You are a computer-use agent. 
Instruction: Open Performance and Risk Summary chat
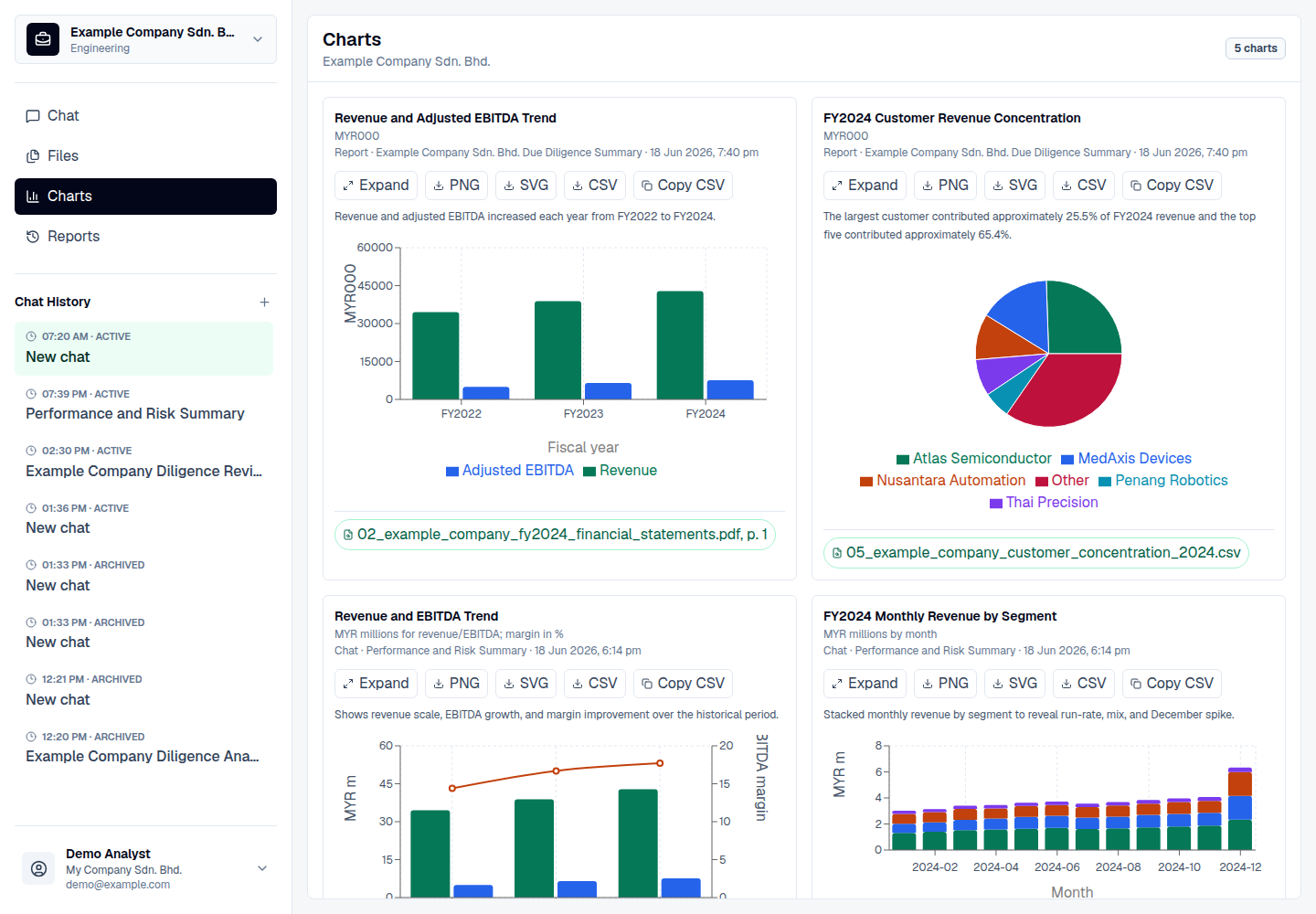pyautogui.click(x=143, y=405)
